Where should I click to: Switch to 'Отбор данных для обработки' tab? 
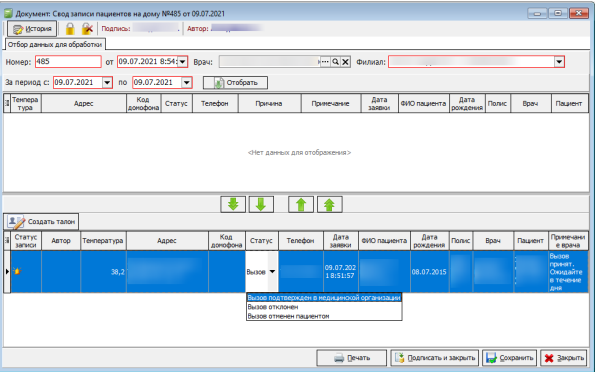55,44
